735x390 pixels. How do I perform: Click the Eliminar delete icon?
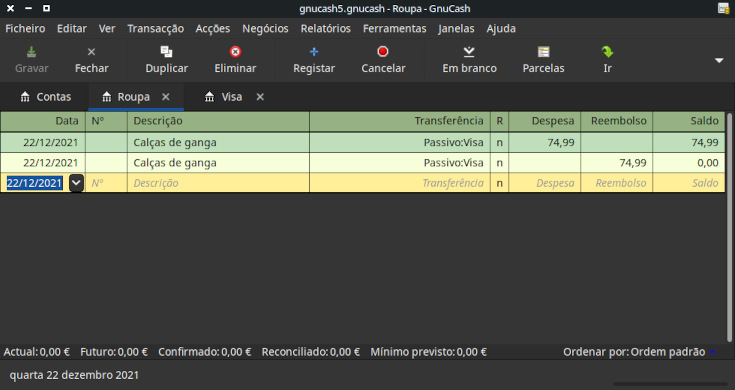tap(235, 52)
